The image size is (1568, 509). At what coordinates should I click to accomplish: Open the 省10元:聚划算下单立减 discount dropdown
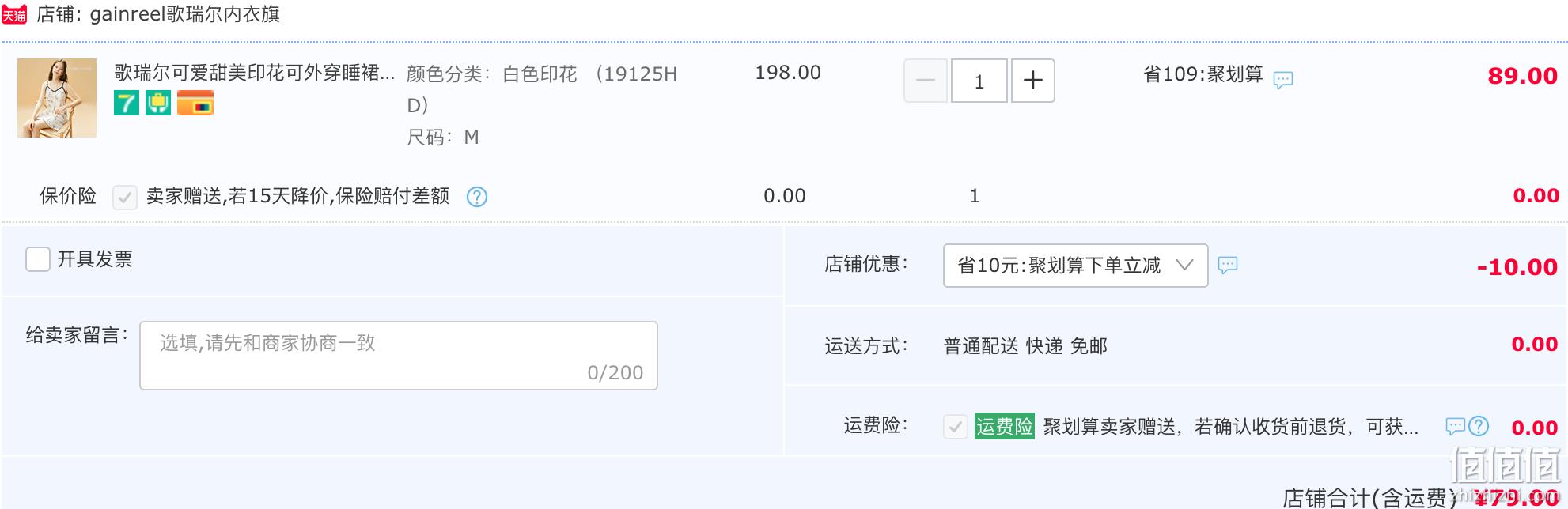(1075, 266)
